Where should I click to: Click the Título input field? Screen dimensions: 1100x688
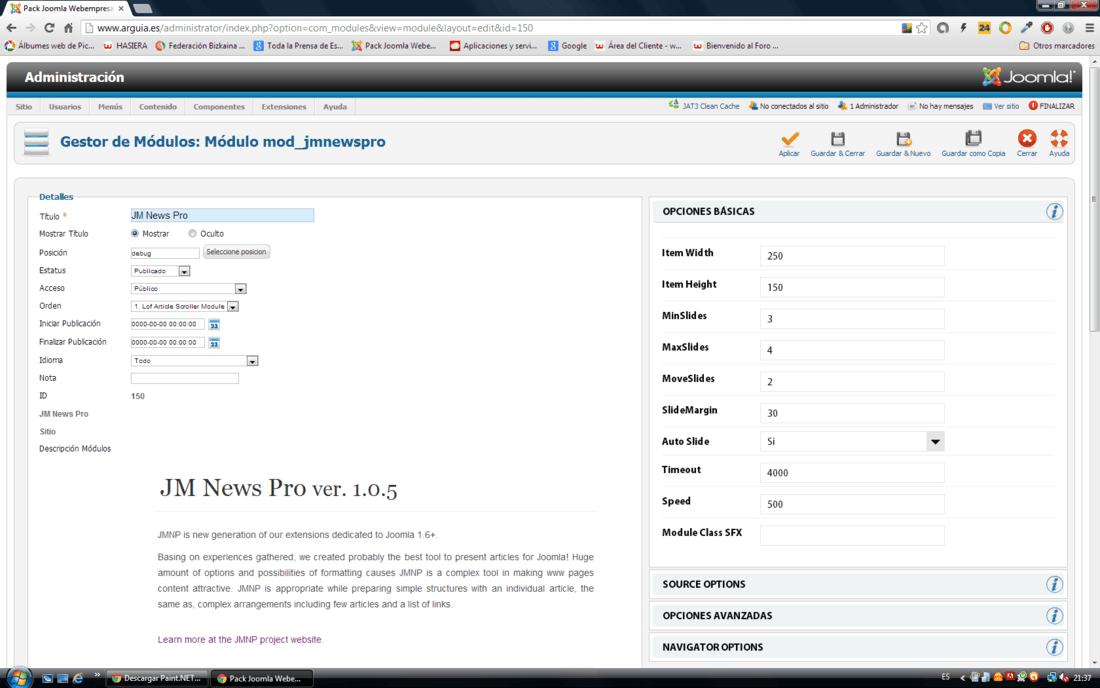222,215
